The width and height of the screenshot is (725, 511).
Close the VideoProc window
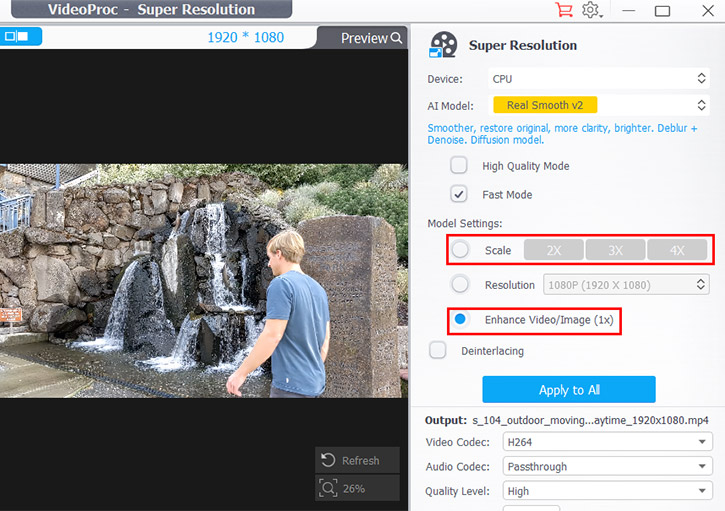707,10
